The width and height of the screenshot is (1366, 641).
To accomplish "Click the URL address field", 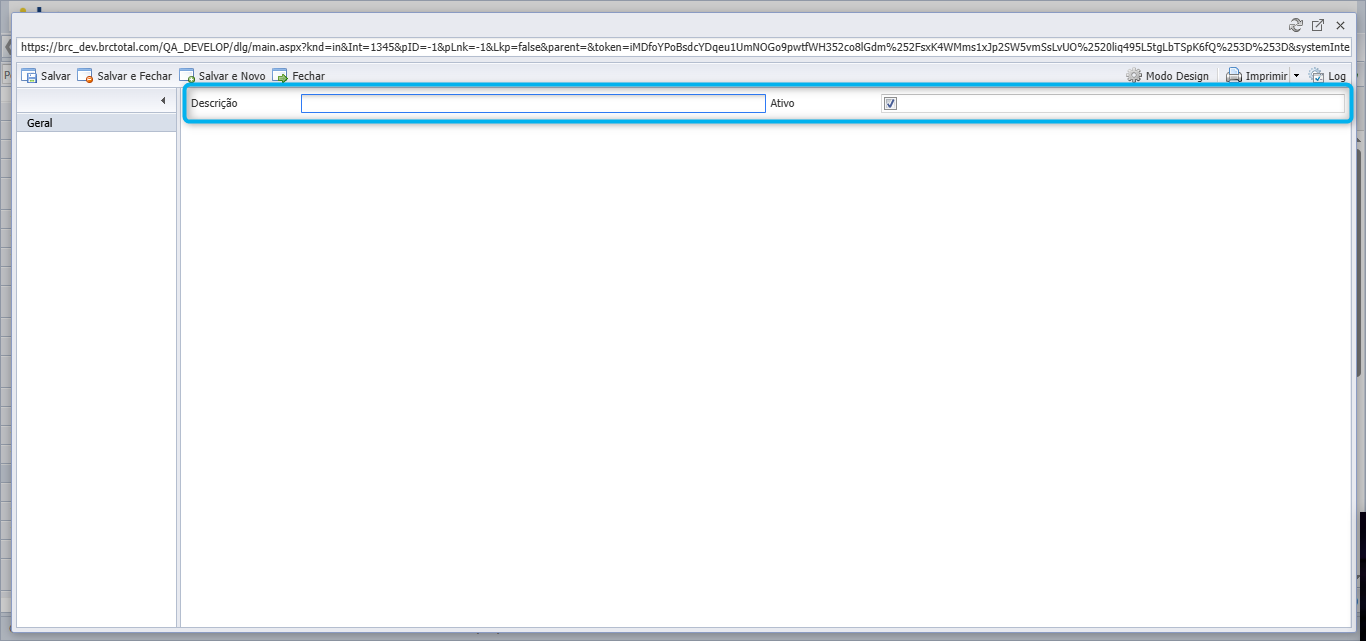I will point(683,47).
